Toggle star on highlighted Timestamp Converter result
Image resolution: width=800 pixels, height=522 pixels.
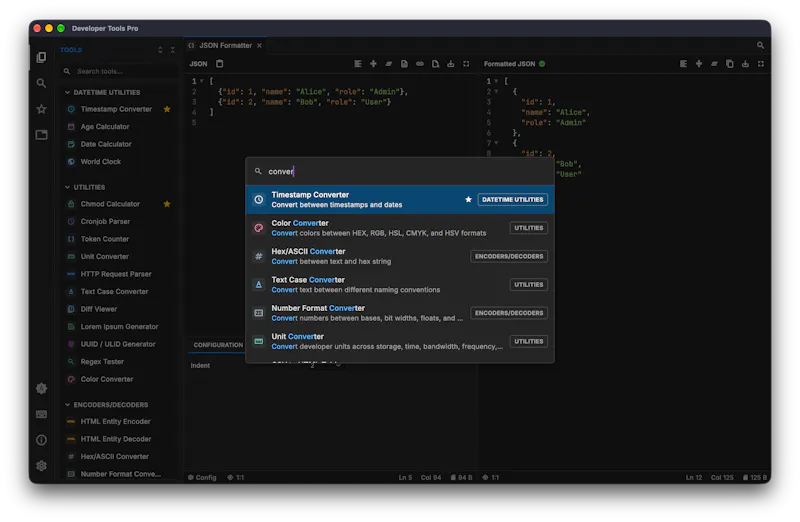coord(468,200)
